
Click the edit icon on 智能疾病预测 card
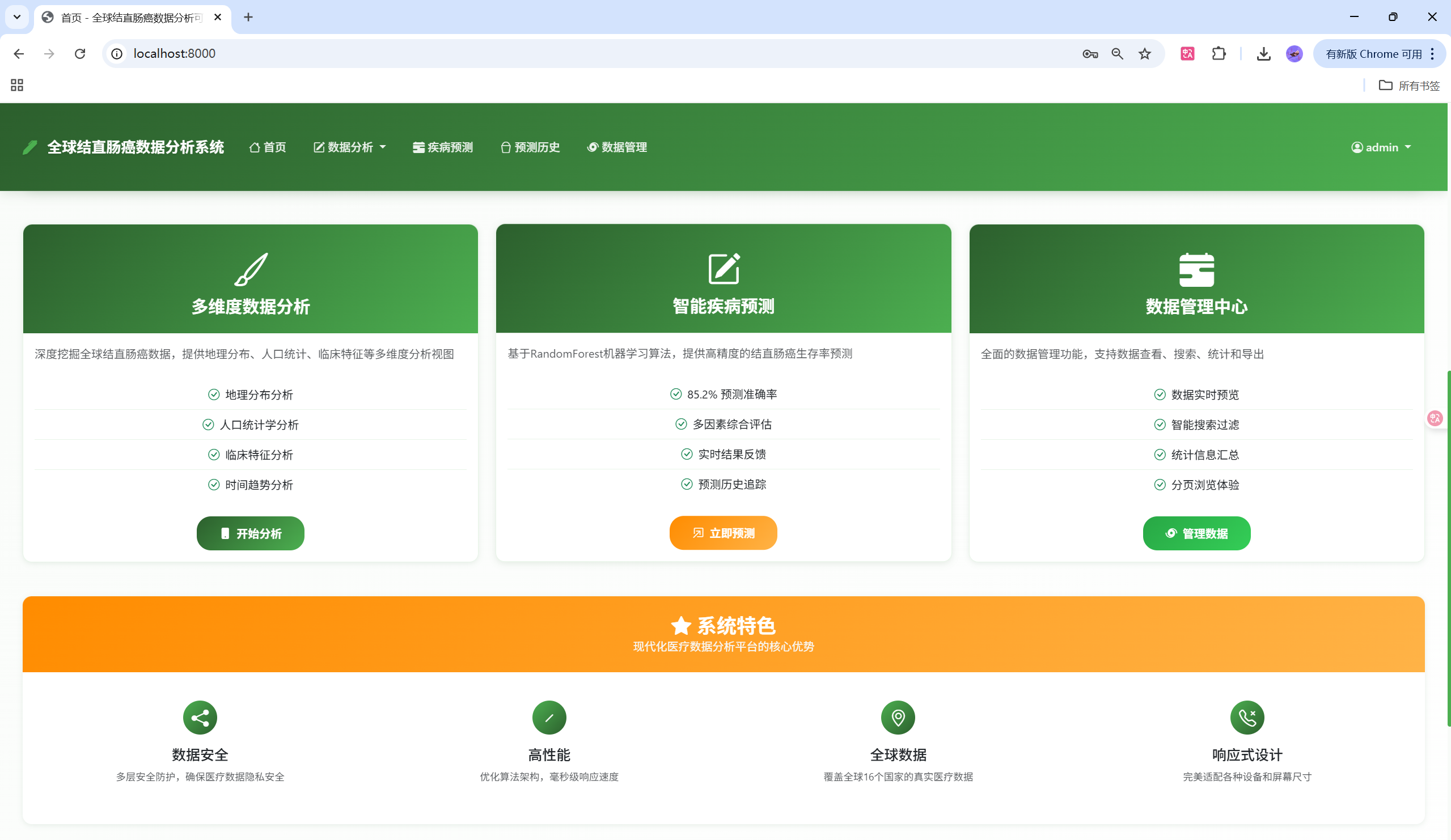tap(723, 268)
